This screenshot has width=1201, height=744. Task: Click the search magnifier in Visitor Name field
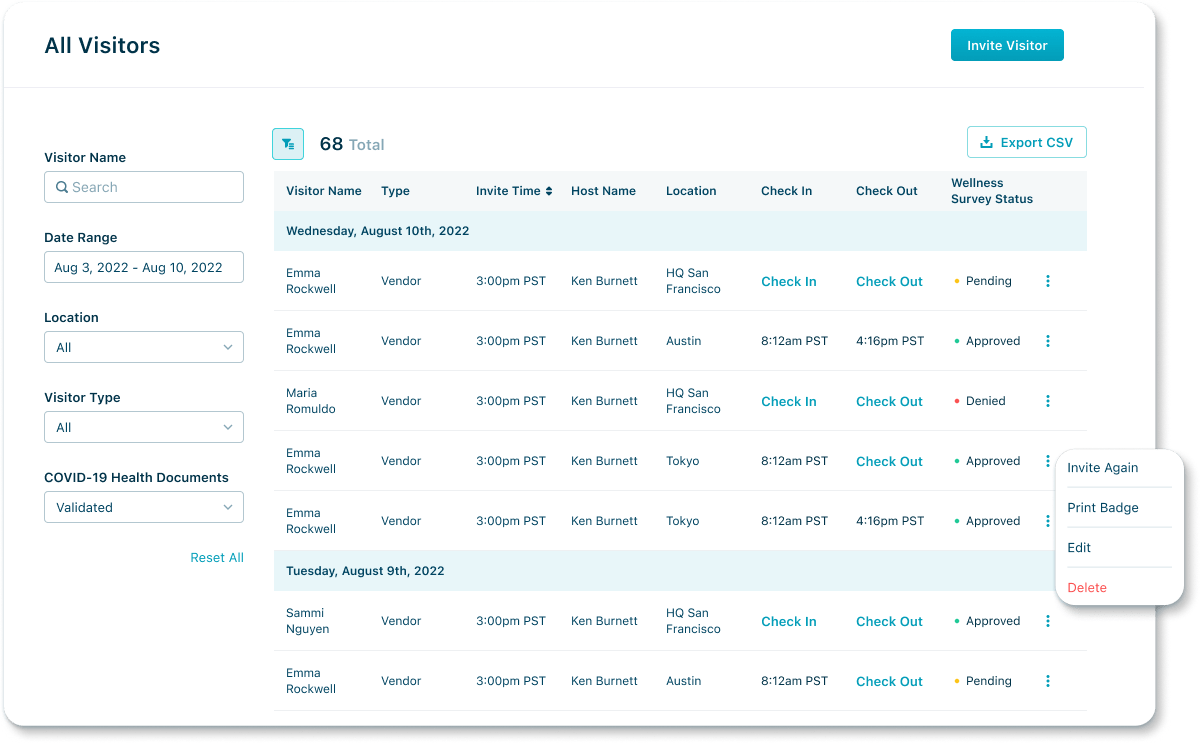click(62, 187)
